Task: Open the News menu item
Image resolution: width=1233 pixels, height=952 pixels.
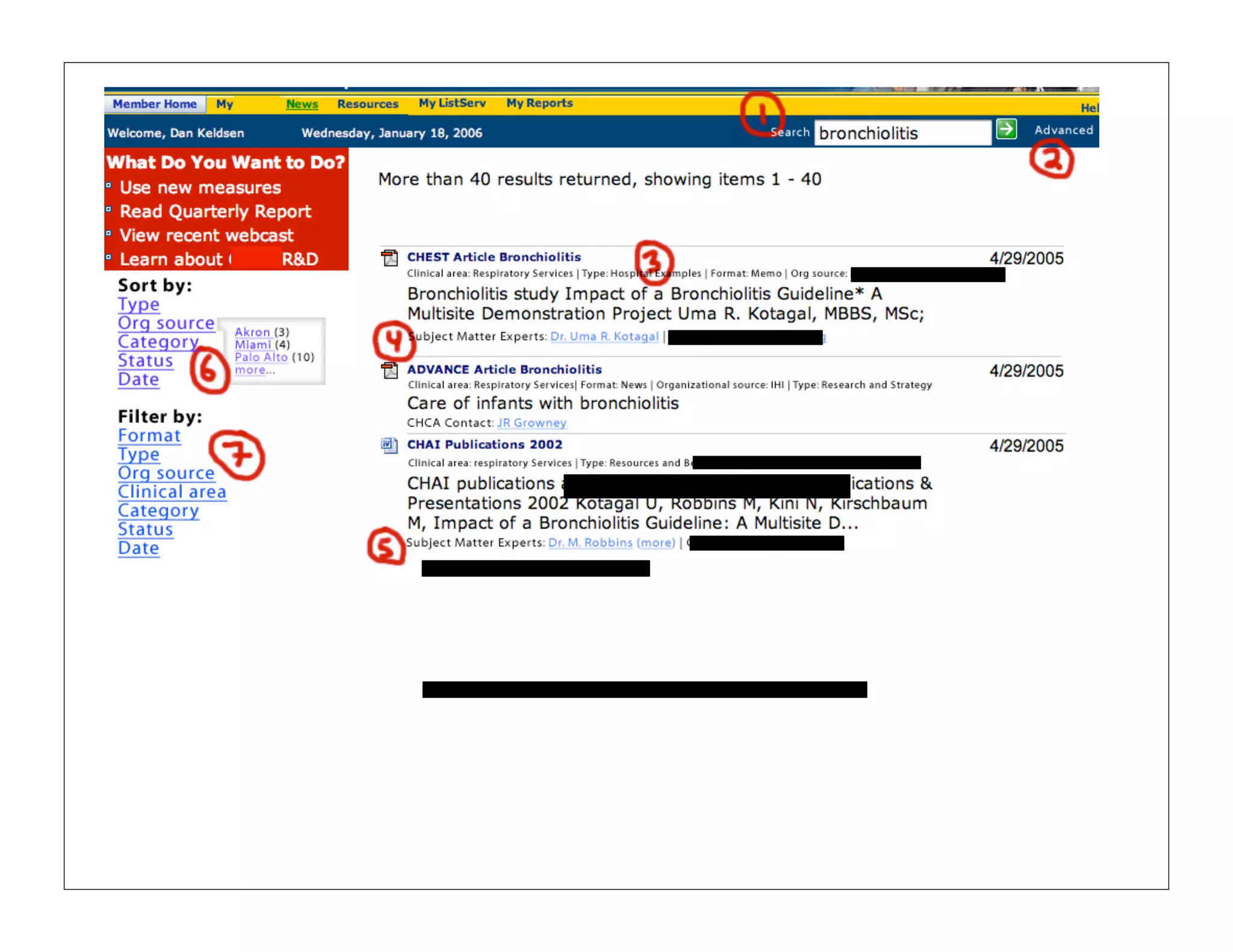Action: click(302, 104)
